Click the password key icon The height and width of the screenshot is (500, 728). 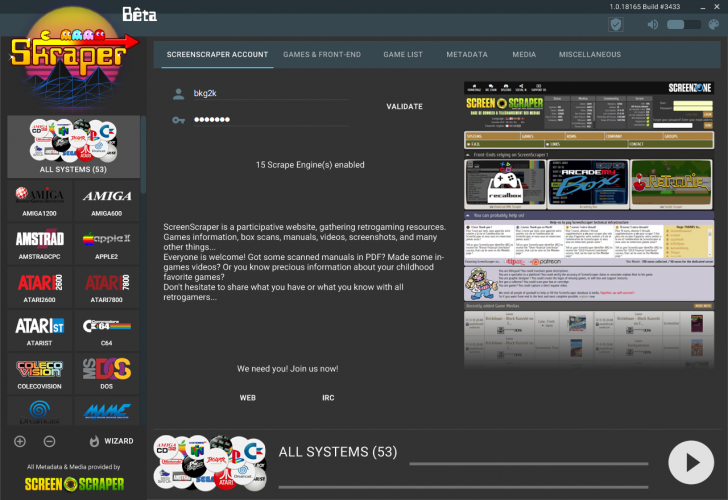pyautogui.click(x=178, y=120)
